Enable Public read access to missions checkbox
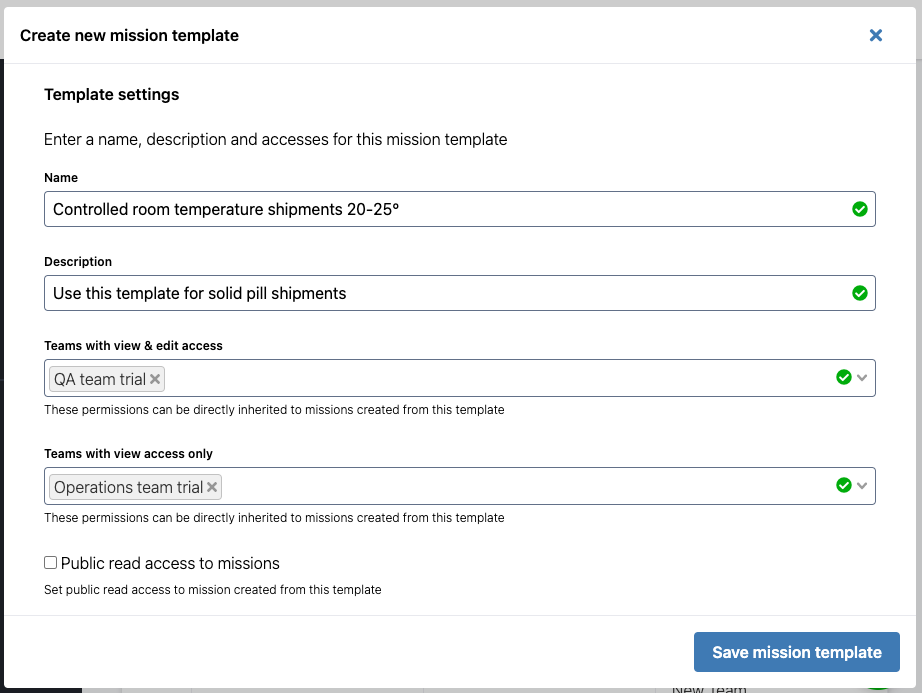Image resolution: width=922 pixels, height=693 pixels. coord(51,563)
